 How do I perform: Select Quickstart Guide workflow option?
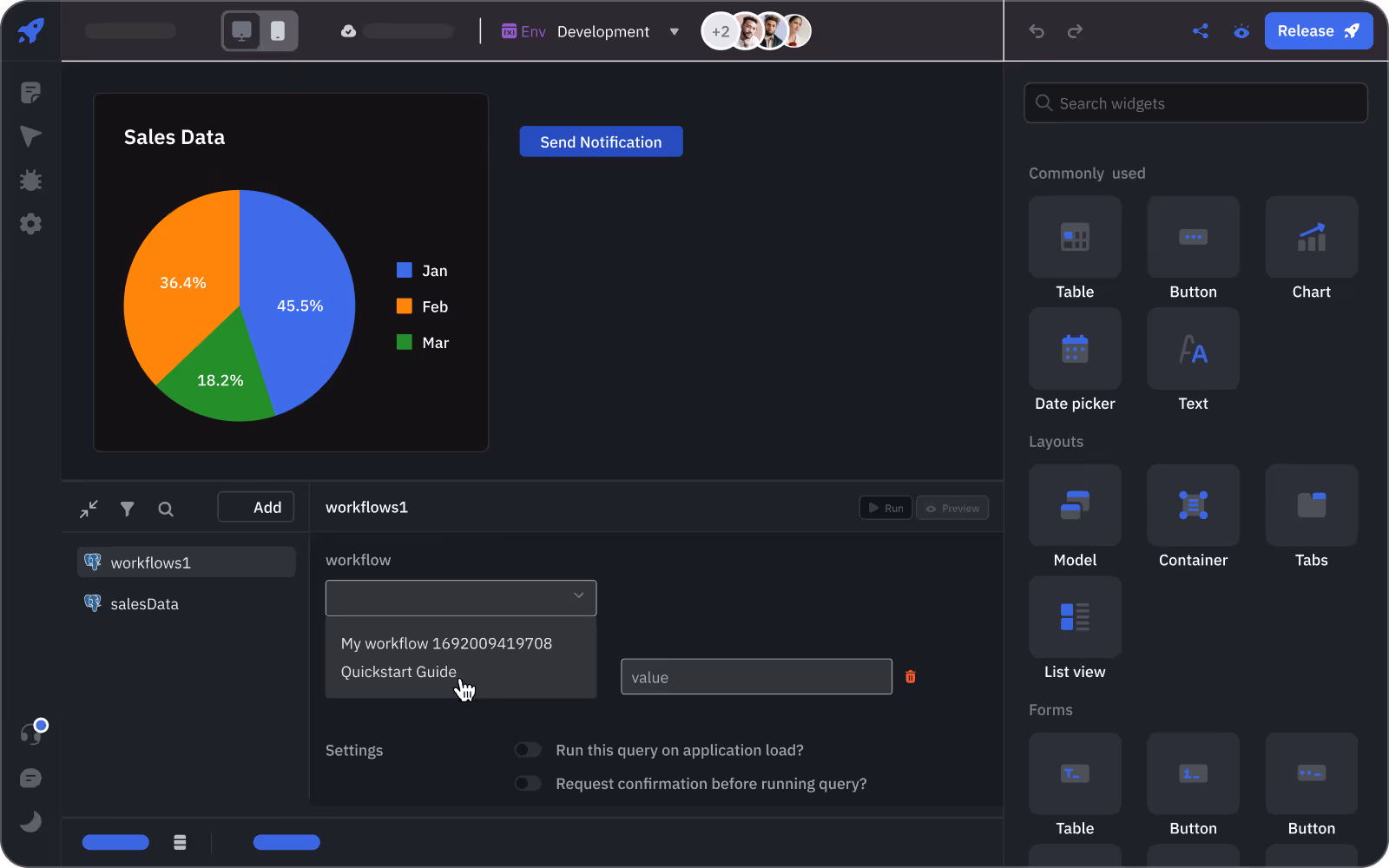[398, 672]
